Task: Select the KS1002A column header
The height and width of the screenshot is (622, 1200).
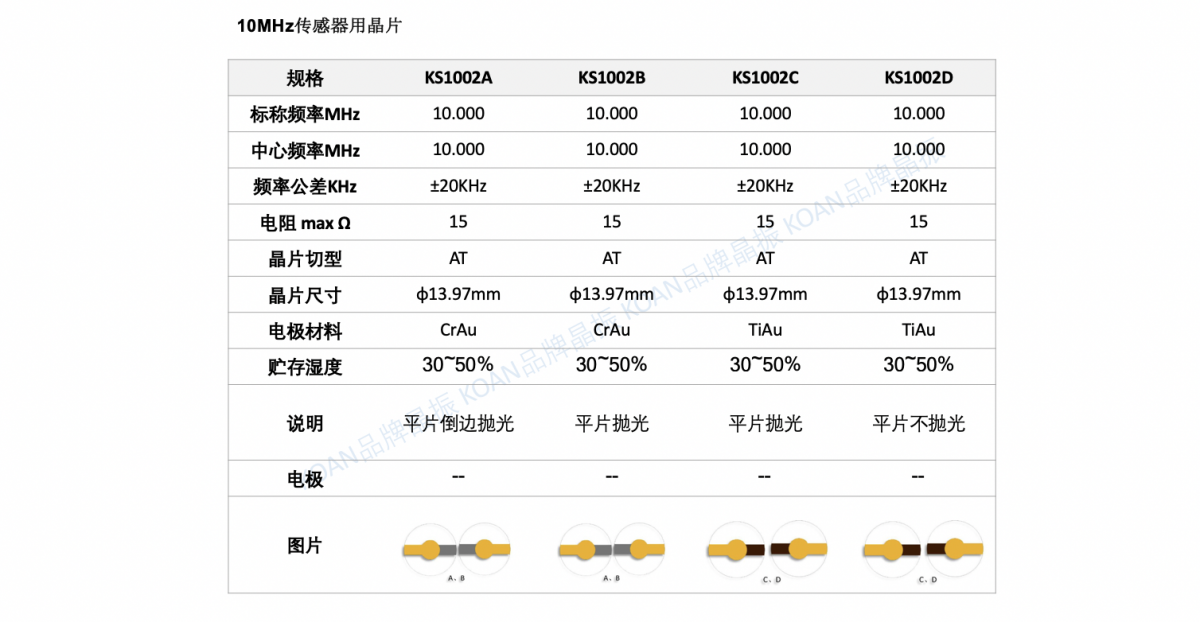Action: tap(458, 78)
